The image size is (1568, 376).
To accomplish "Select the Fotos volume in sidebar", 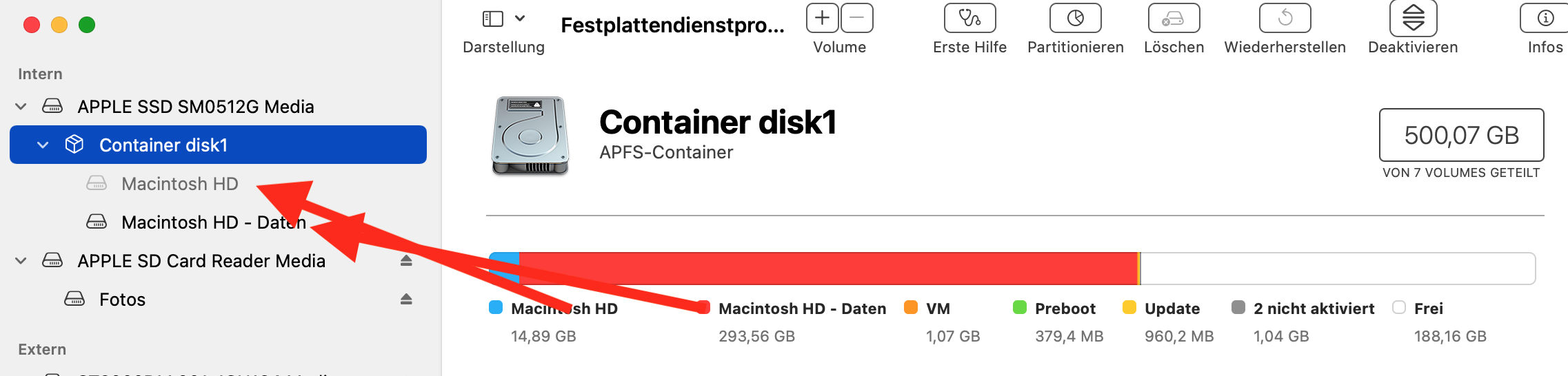I will click(x=122, y=300).
